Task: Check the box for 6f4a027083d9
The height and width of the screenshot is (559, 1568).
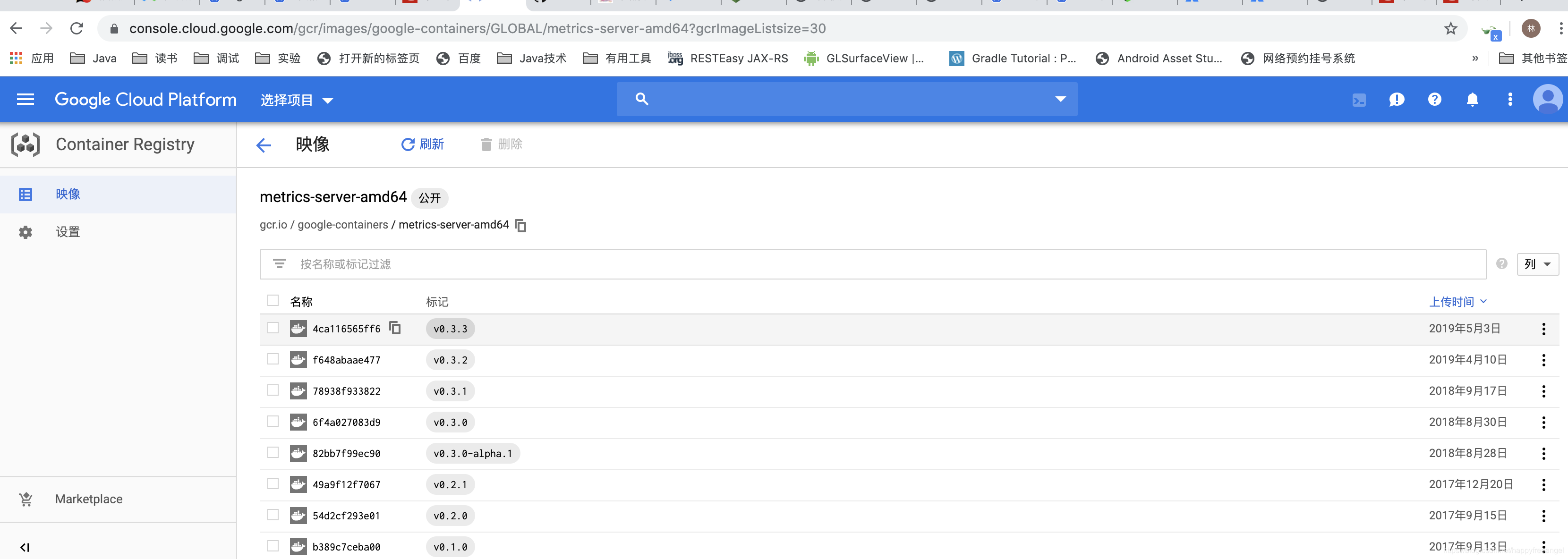Action: [273, 421]
